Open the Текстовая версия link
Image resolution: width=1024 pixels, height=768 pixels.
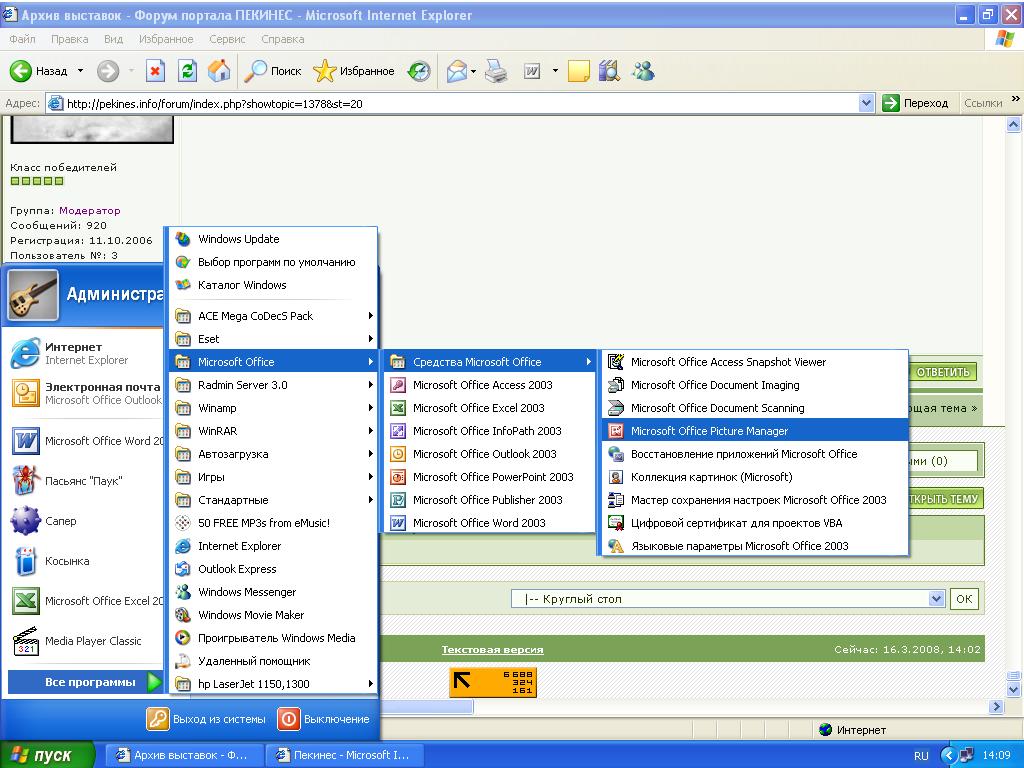pos(492,649)
